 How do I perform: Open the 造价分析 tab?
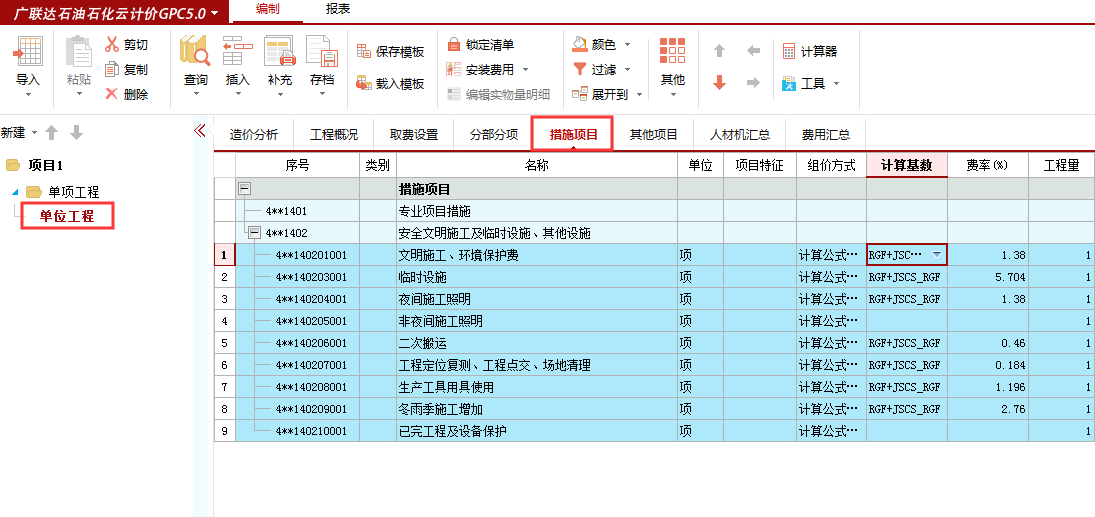pos(253,135)
